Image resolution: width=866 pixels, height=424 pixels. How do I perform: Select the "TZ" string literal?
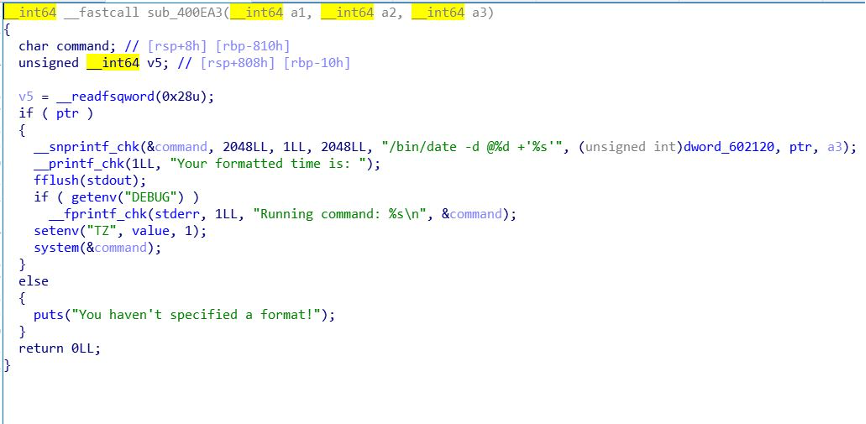(x=102, y=231)
